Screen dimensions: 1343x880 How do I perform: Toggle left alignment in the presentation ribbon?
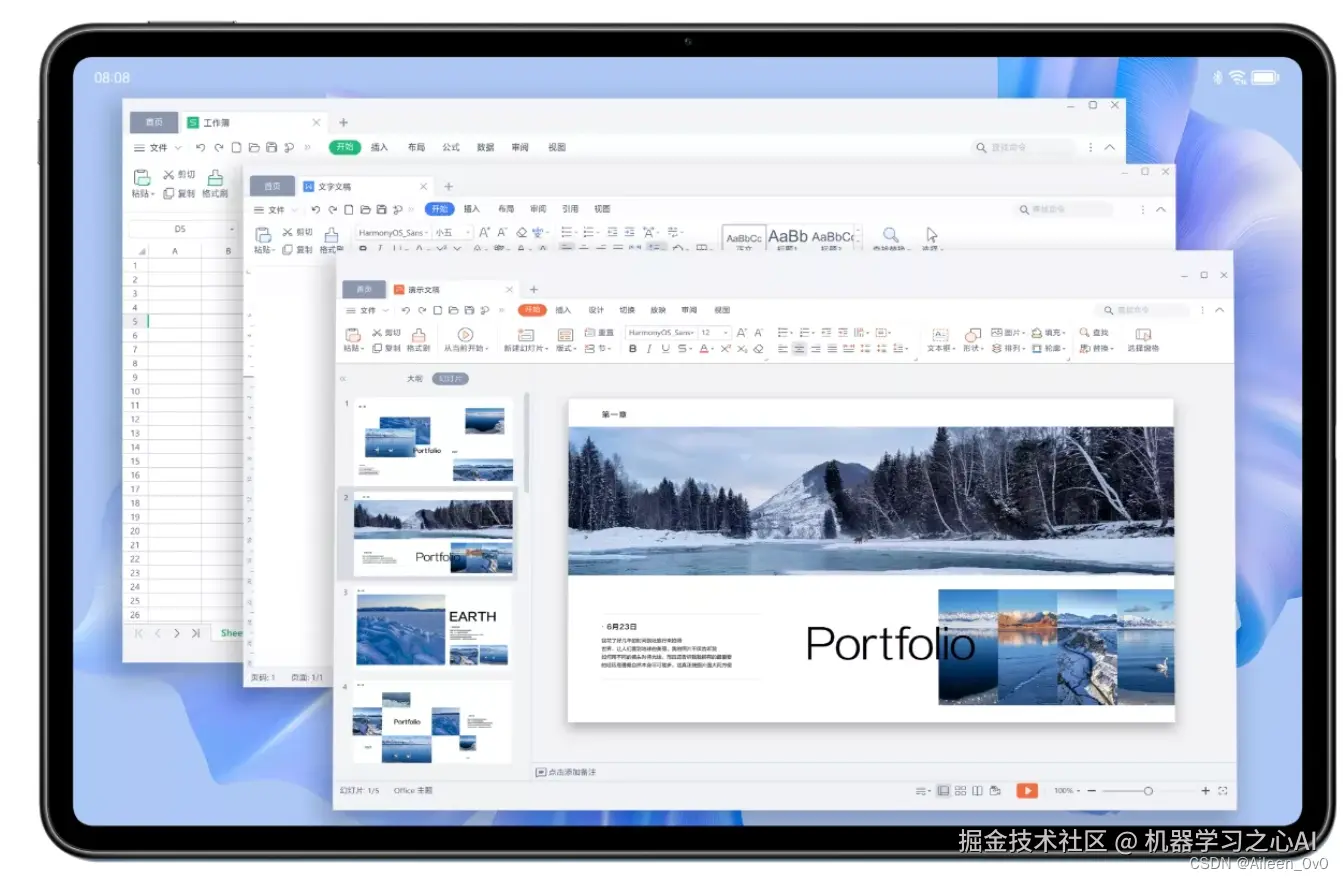click(x=783, y=348)
